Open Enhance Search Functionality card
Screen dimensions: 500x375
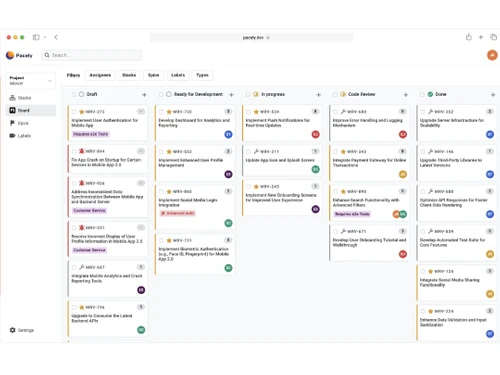[x=369, y=203]
